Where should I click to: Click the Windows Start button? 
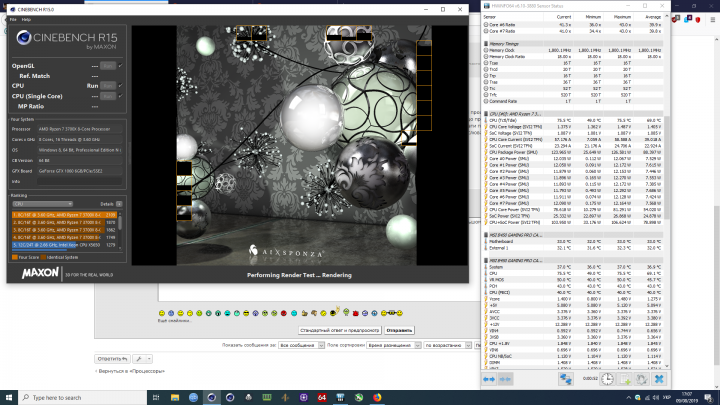coord(9,397)
